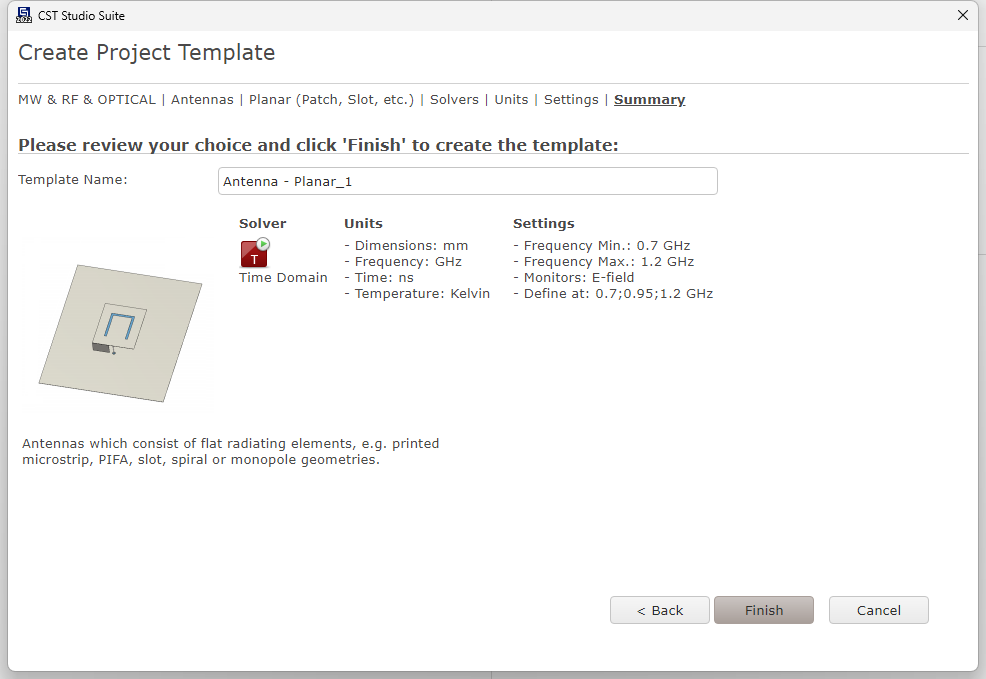Screen dimensions: 986x679
Task: Select the Summary step
Action: click(x=650, y=99)
